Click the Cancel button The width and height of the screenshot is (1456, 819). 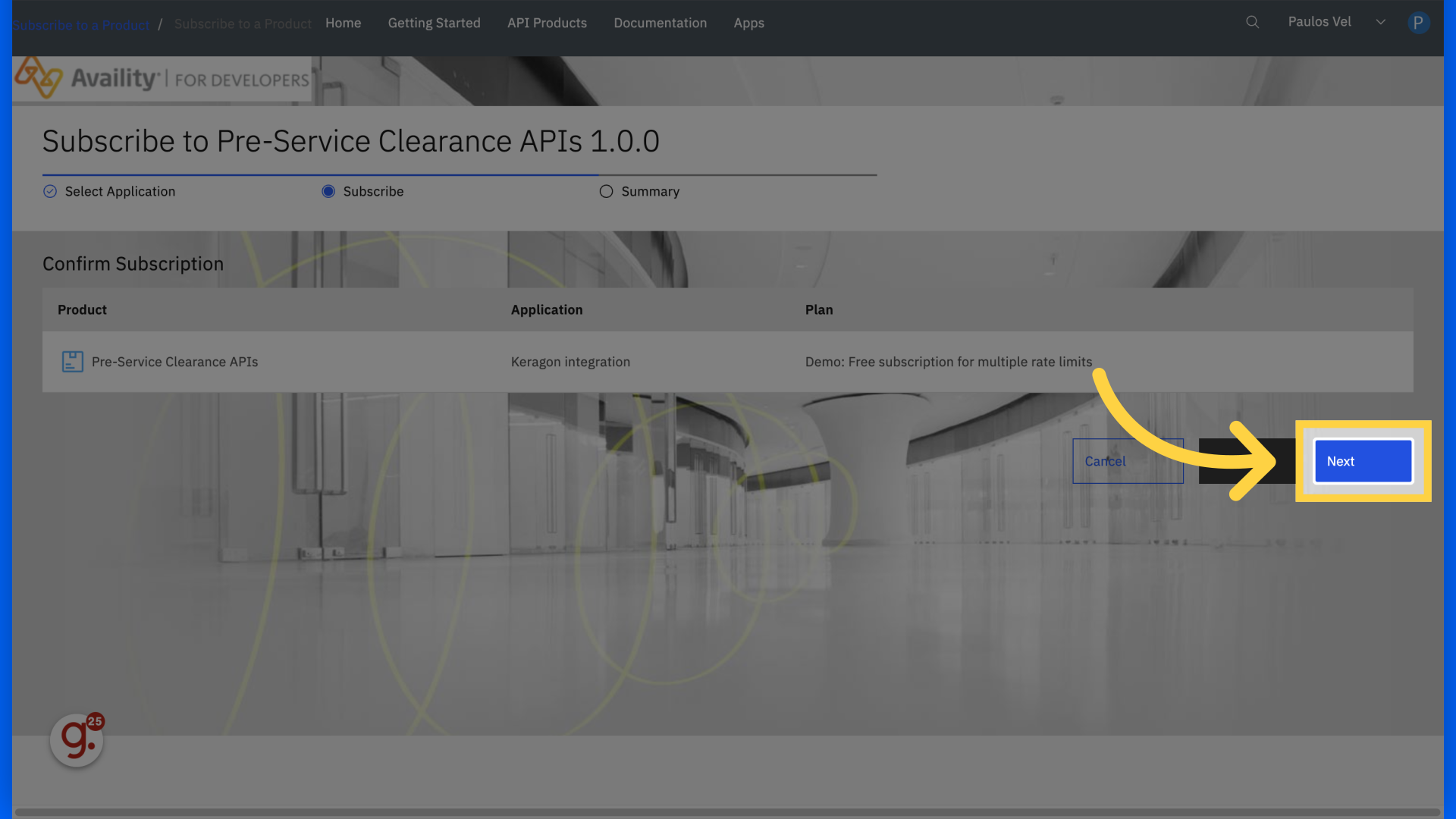coord(1128,461)
